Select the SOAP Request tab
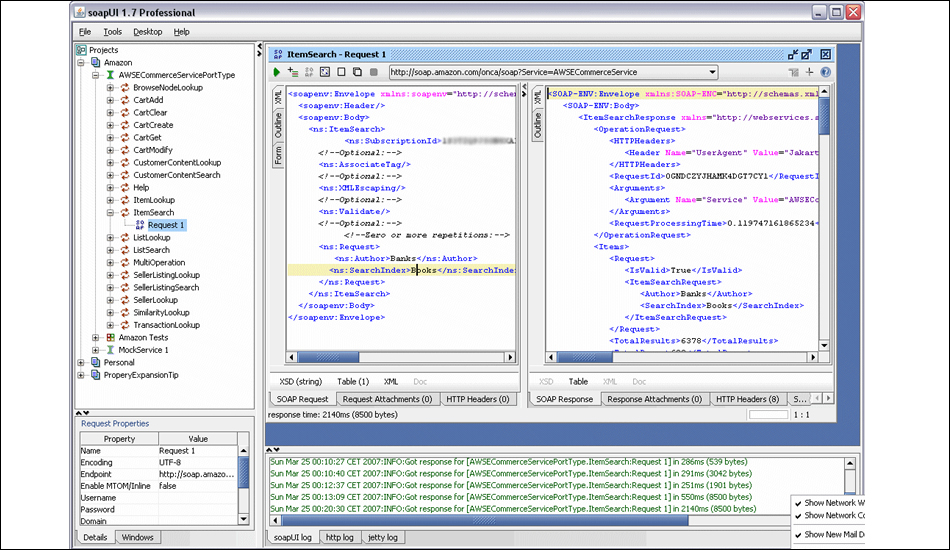Viewport: 950px width, 550px height. click(x=302, y=399)
